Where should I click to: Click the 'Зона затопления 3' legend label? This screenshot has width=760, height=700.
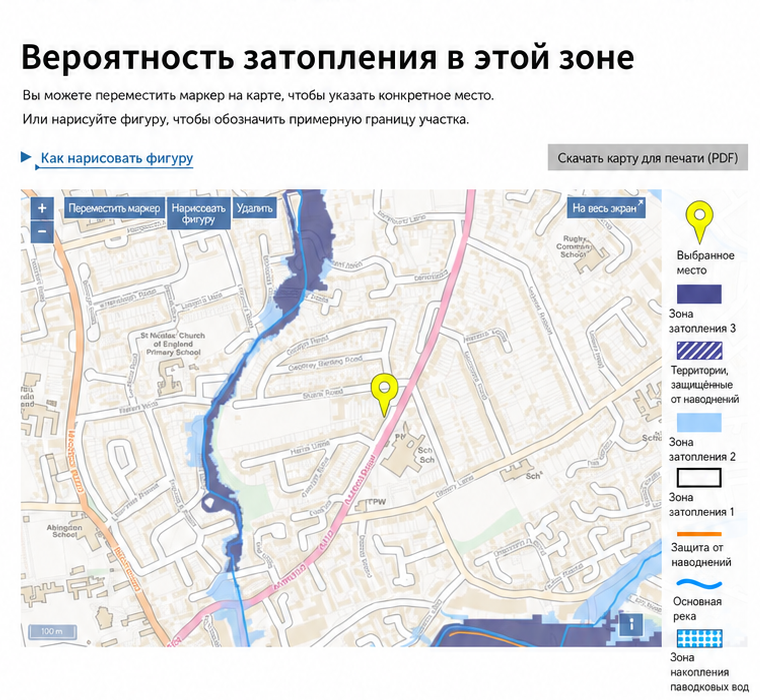702,321
